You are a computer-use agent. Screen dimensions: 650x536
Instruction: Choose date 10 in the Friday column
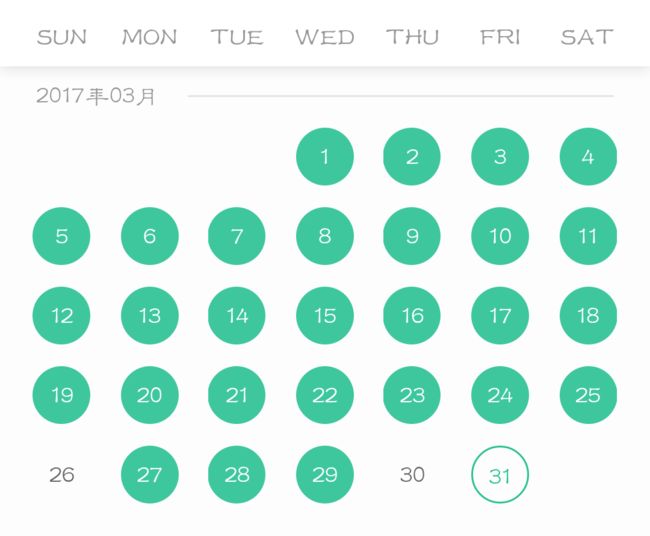[x=500, y=236]
